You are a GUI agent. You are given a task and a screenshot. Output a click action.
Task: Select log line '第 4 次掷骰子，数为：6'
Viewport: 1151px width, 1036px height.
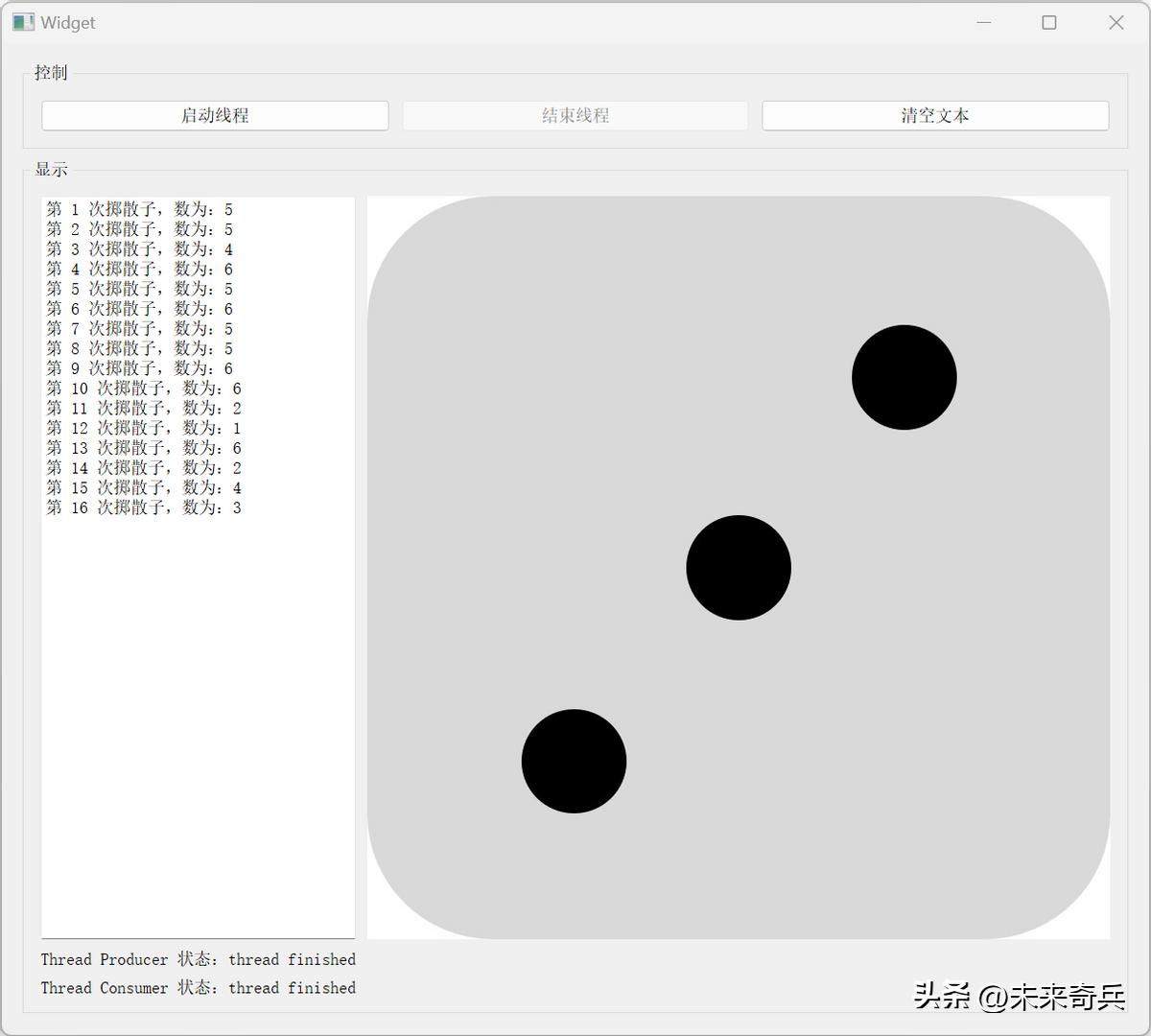(140, 269)
